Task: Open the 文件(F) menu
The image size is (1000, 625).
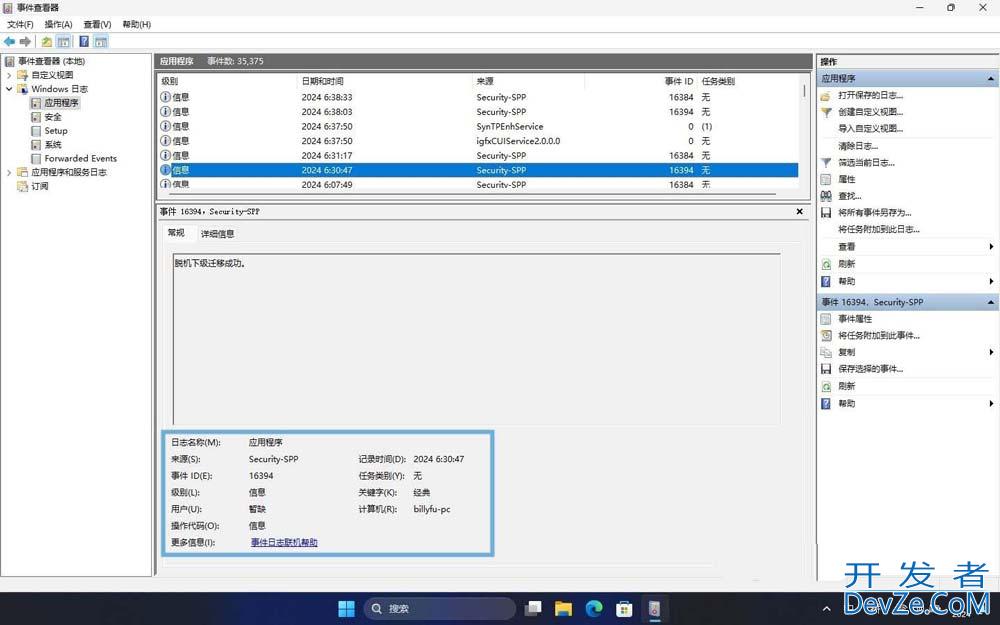Action: (20, 24)
